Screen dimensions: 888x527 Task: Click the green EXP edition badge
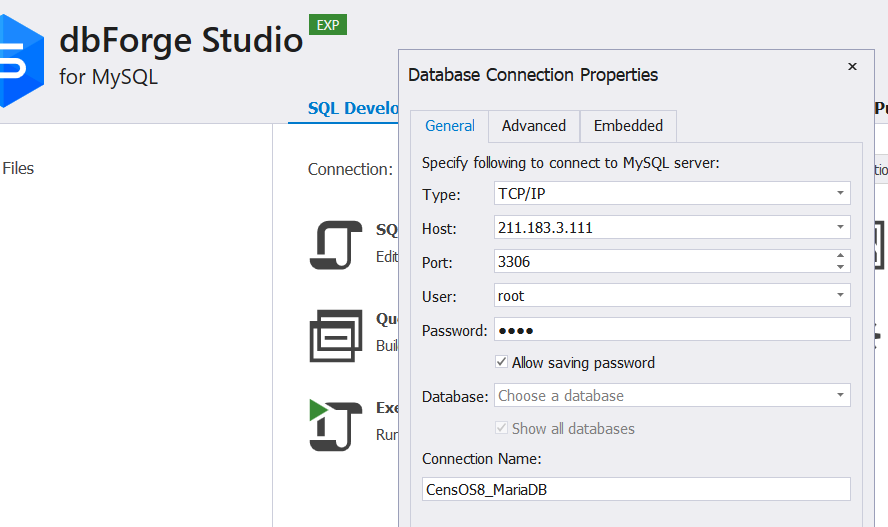click(x=328, y=25)
